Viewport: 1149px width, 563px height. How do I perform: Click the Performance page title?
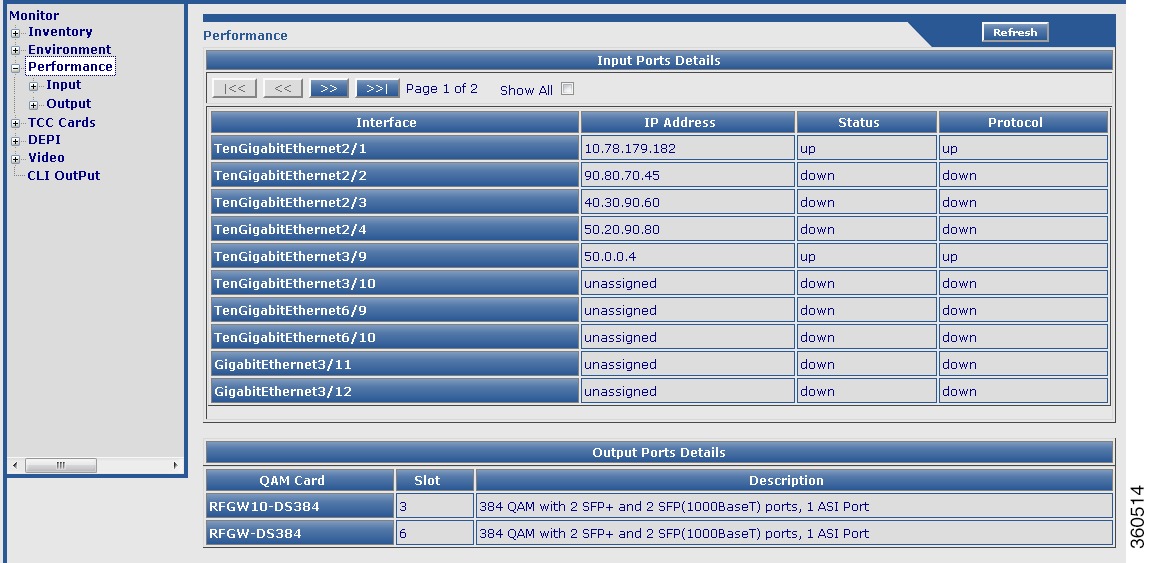point(245,35)
